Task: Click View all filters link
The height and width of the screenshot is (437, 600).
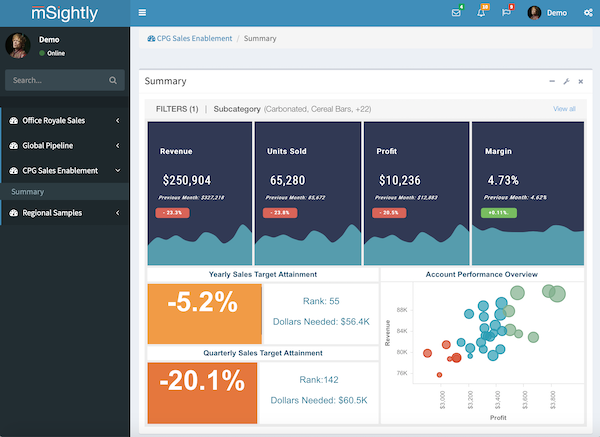Action: pos(564,109)
